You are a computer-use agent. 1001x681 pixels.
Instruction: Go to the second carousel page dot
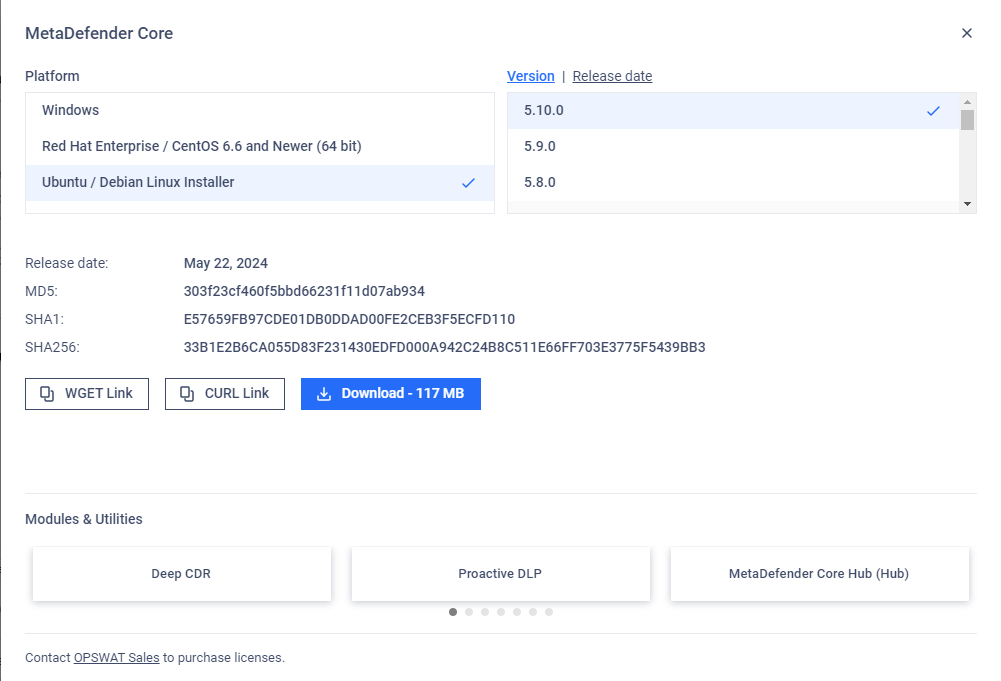pos(469,612)
